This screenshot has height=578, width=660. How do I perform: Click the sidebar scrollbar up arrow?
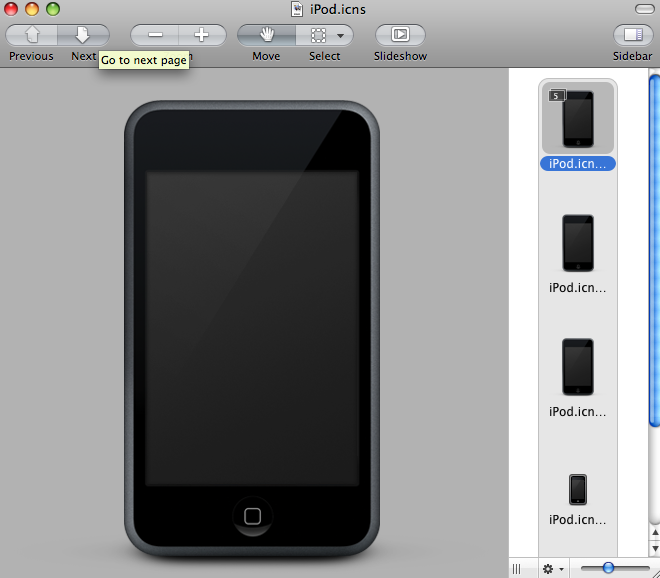click(655, 533)
